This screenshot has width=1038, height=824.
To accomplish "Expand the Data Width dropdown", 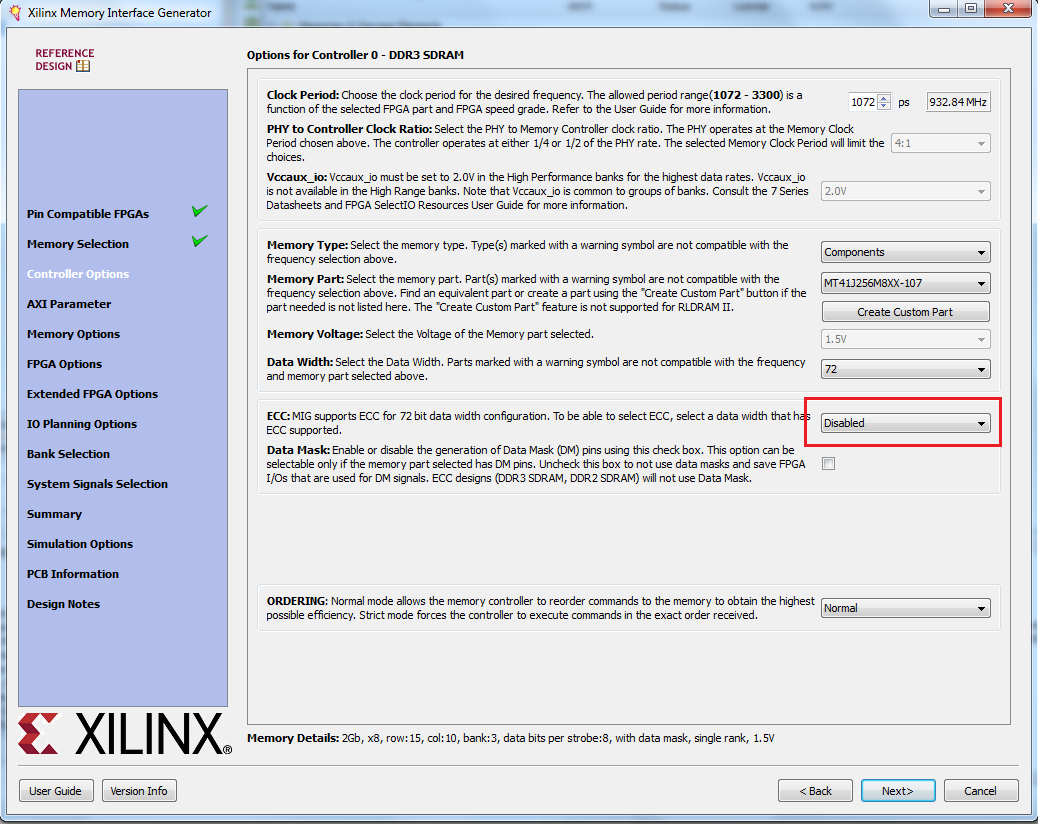I will 905,369.
